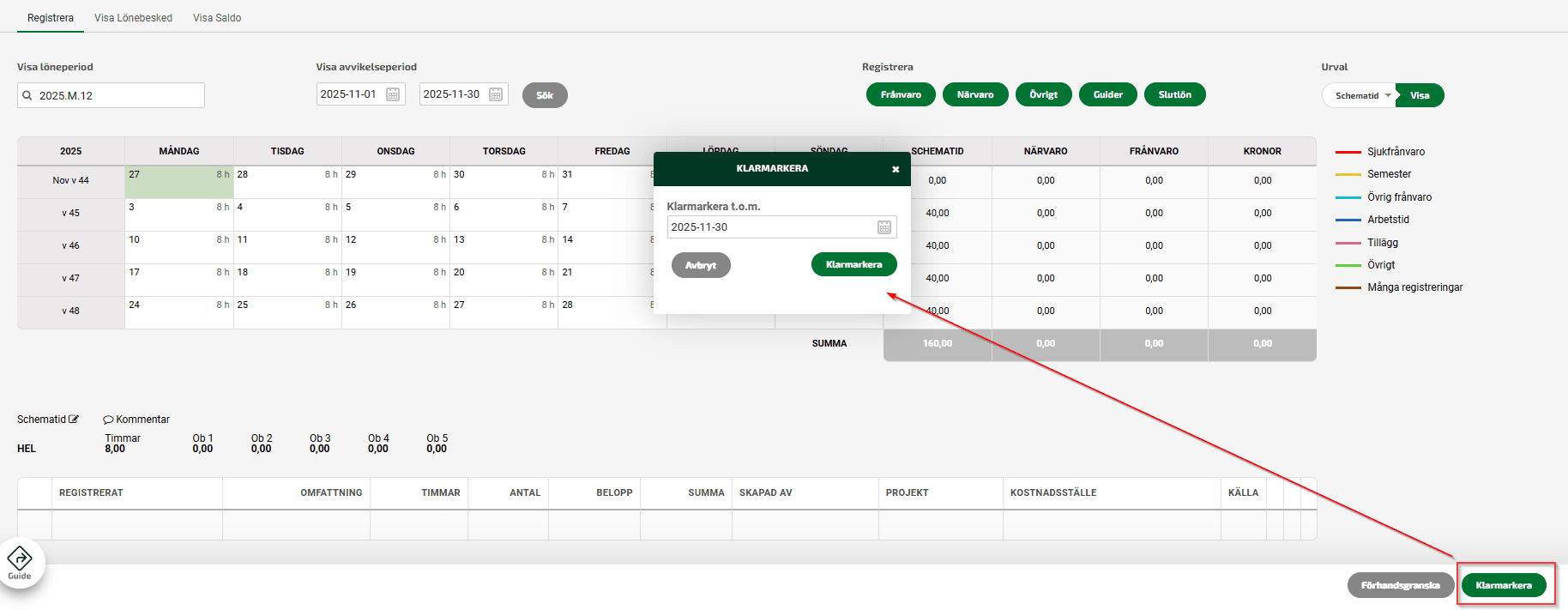Click the Schematid edit pencil icon
This screenshot has width=1568, height=610.
click(x=74, y=420)
